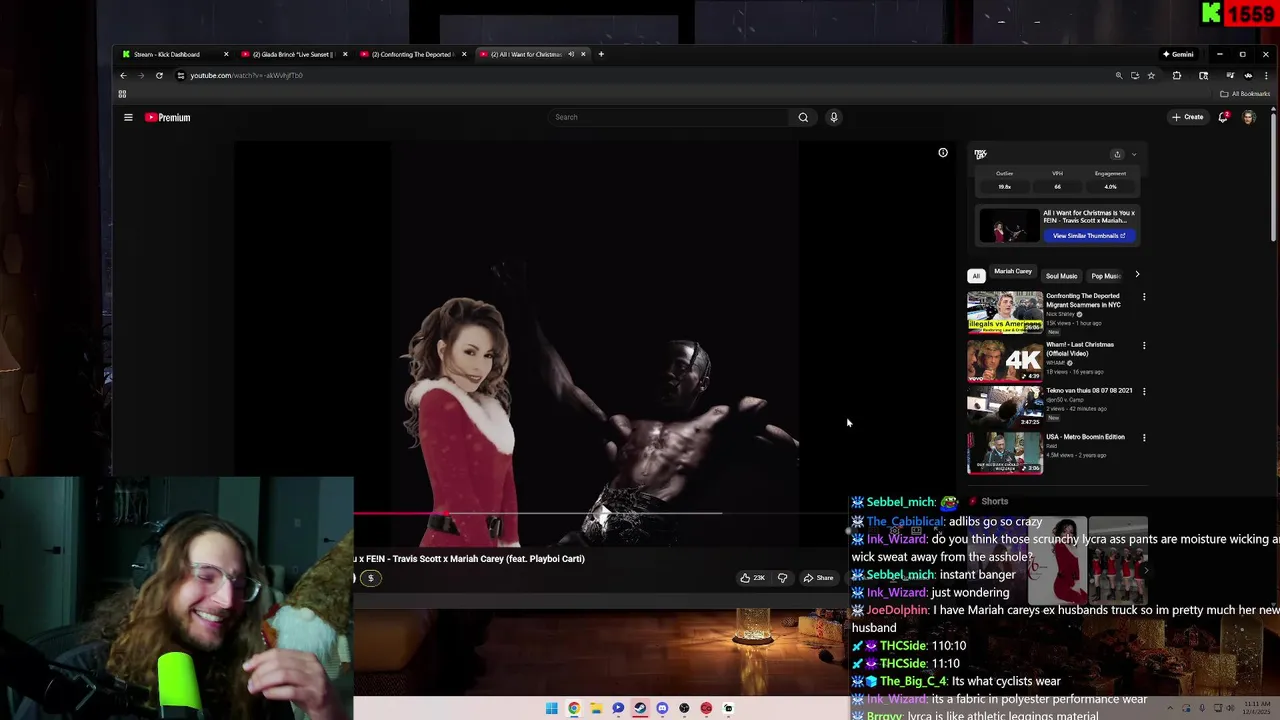Open the Gemini button in the title bar
Screen dimensions: 1280x720
point(1178,54)
